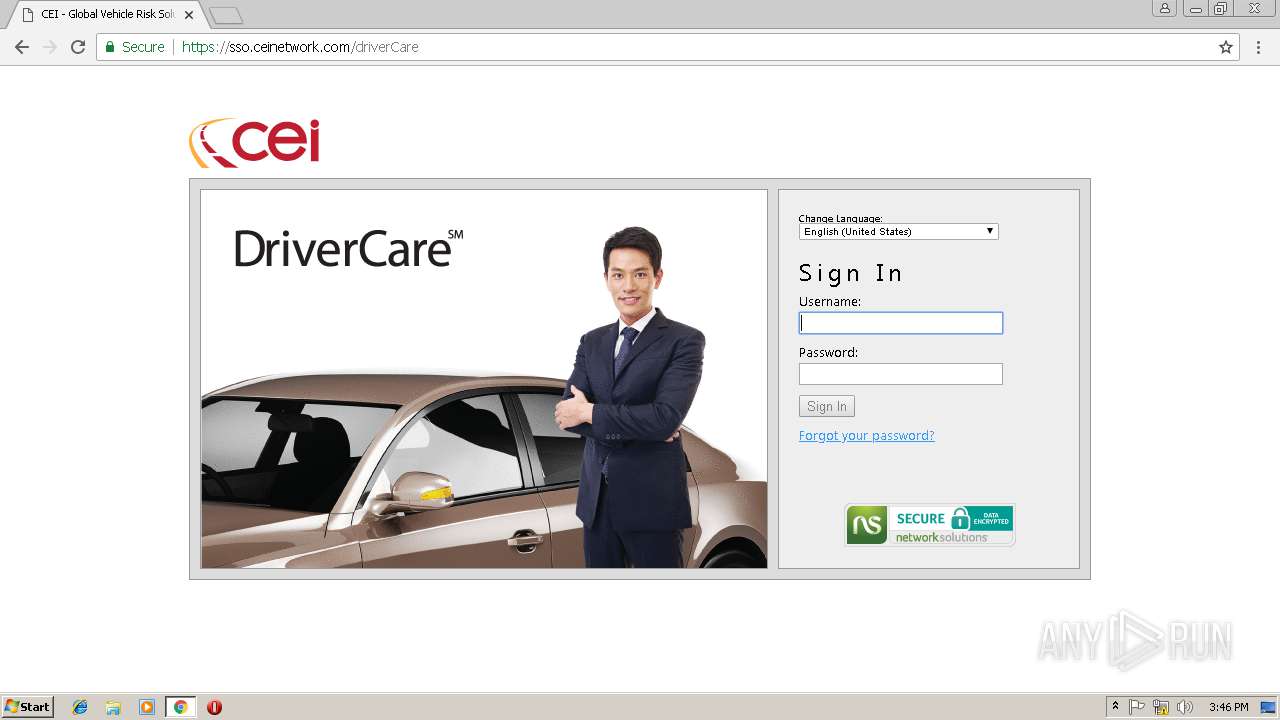1280x720 pixels.
Task: Click the 3:46 PM clock
Action: pos(1228,707)
